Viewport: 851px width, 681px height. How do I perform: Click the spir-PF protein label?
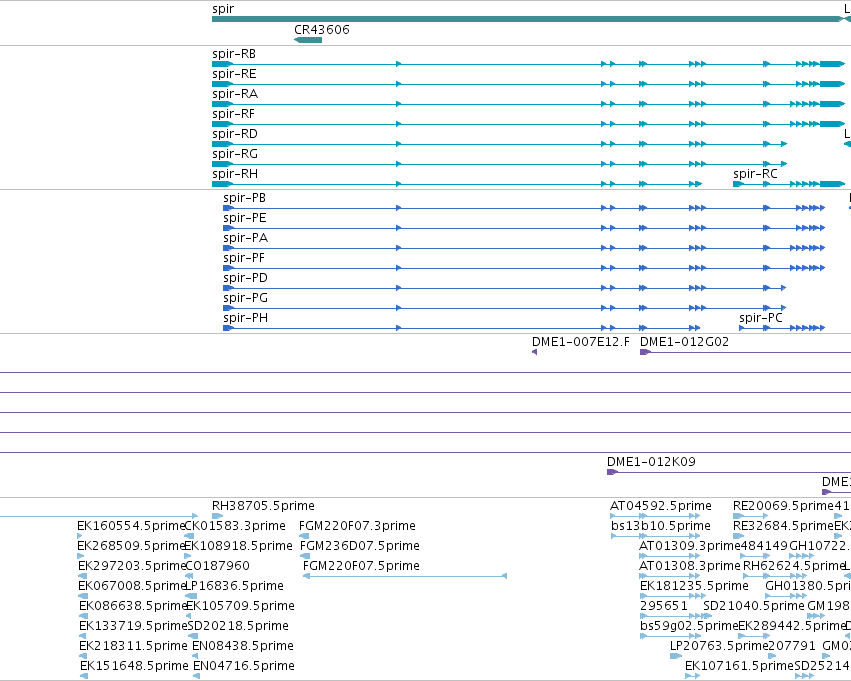(x=244, y=258)
